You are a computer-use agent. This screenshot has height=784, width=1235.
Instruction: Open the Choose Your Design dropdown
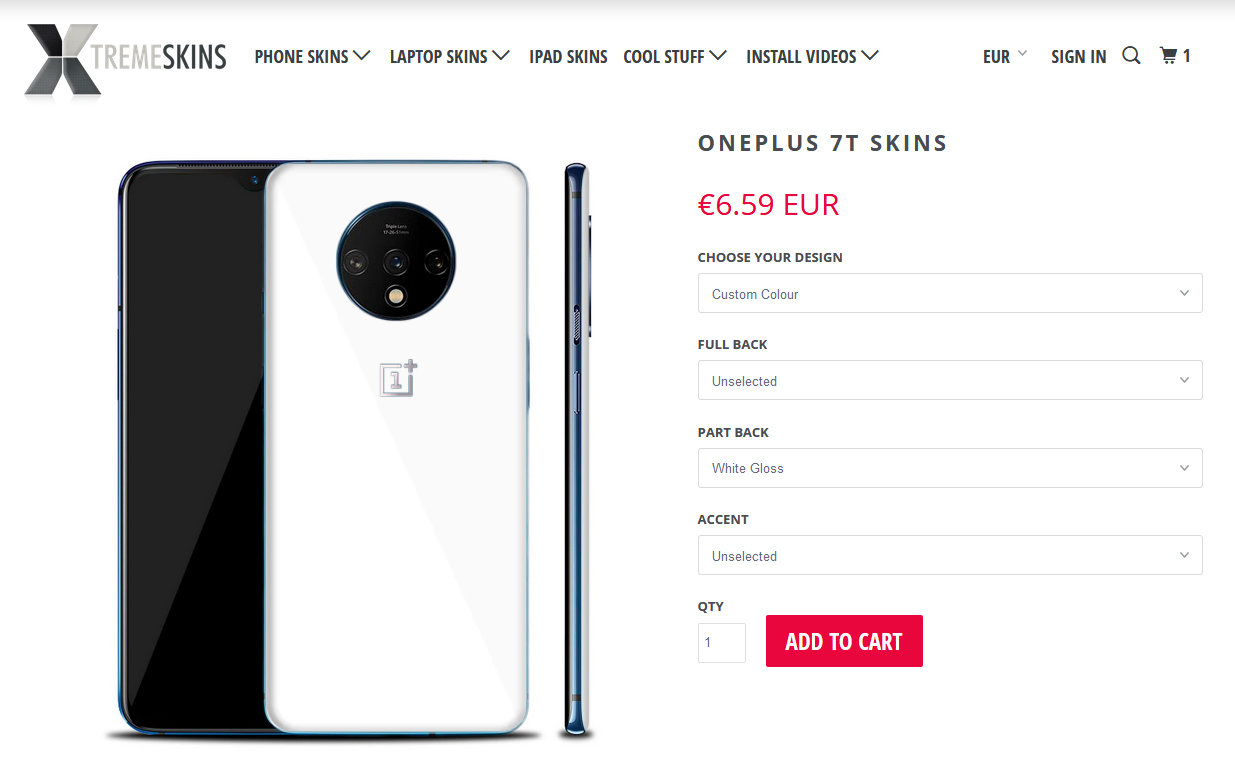click(950, 294)
